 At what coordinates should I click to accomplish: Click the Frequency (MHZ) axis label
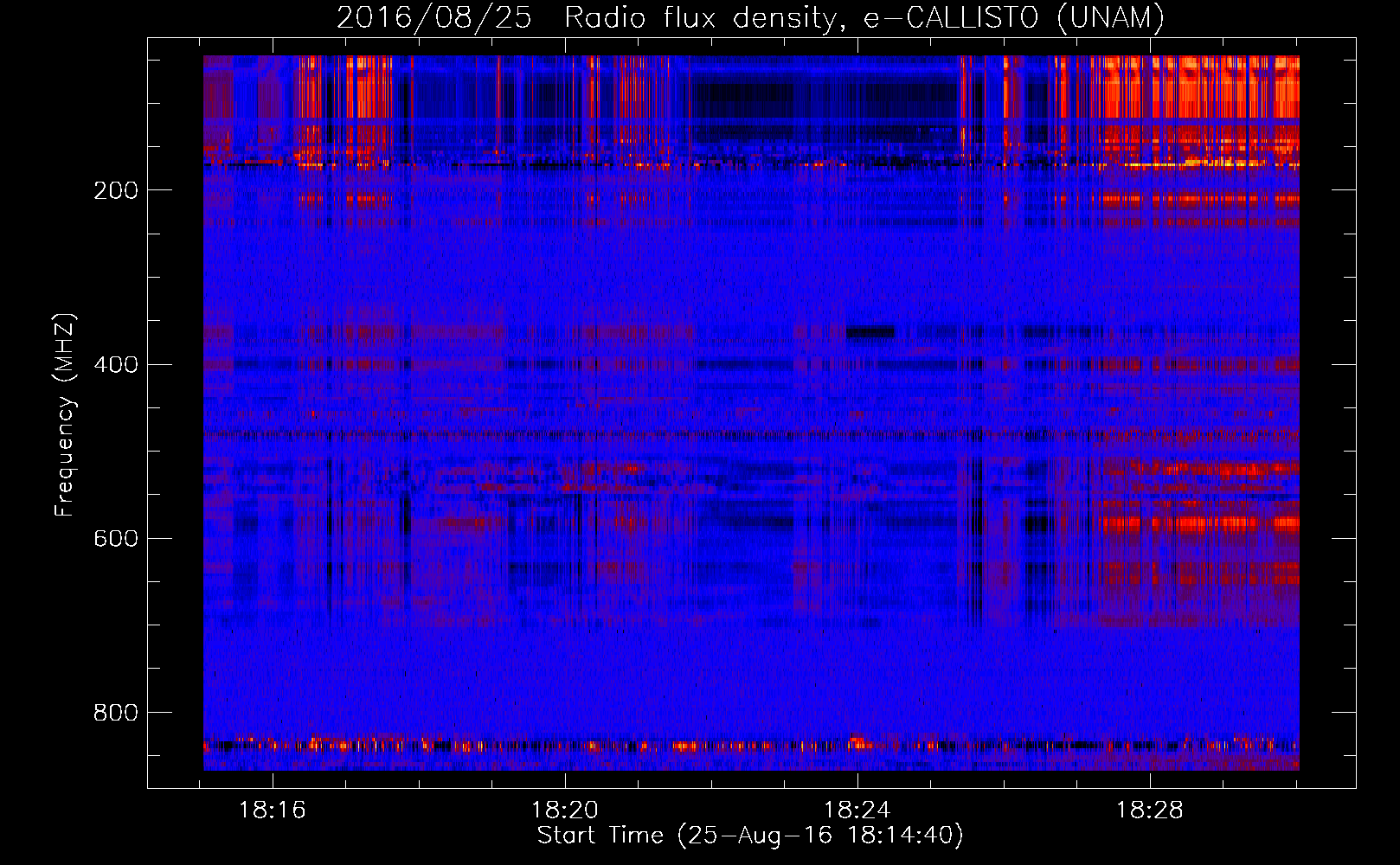[65, 414]
